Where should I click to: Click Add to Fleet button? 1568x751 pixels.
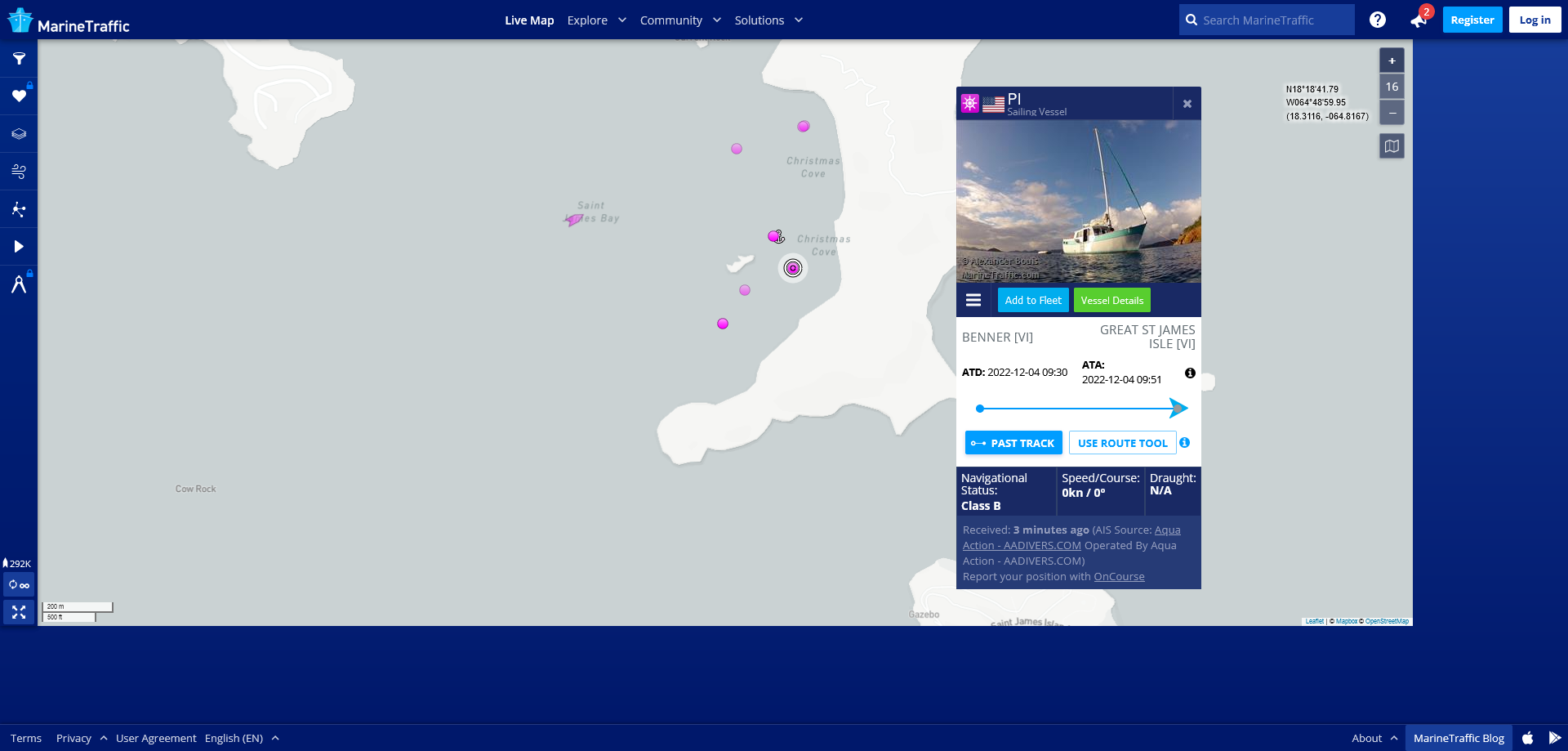pos(1033,300)
